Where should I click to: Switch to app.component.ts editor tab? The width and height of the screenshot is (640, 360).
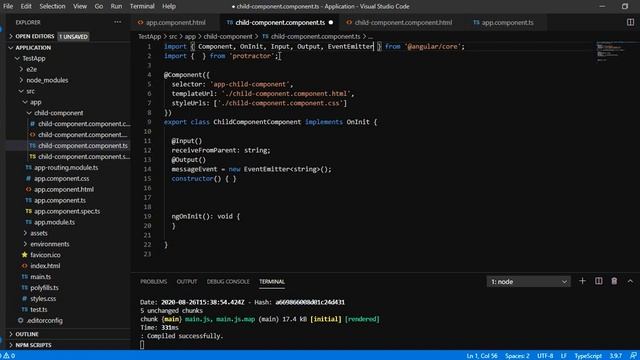tap(507, 22)
